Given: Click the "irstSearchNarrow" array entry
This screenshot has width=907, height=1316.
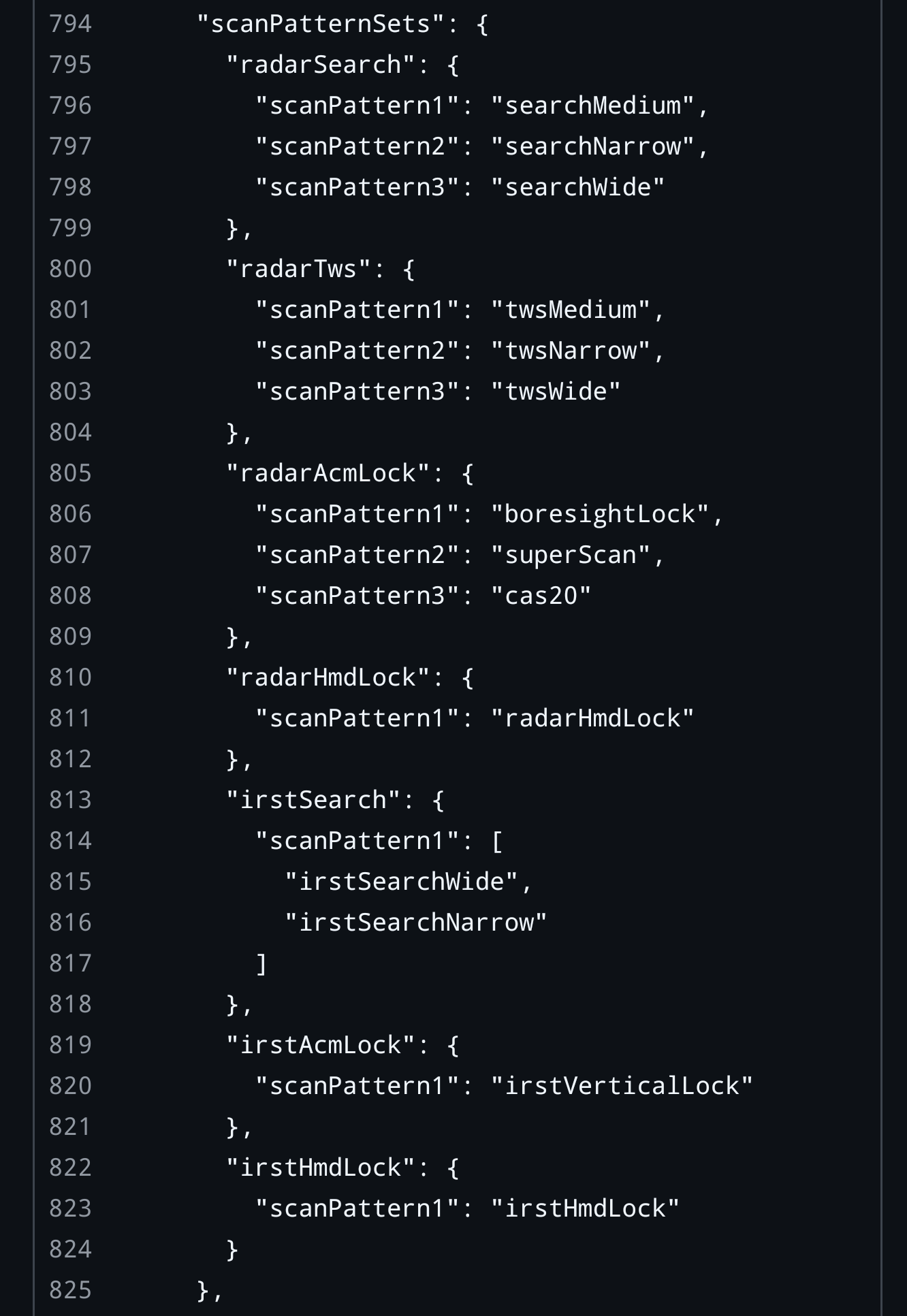Looking at the screenshot, I should point(416,923).
